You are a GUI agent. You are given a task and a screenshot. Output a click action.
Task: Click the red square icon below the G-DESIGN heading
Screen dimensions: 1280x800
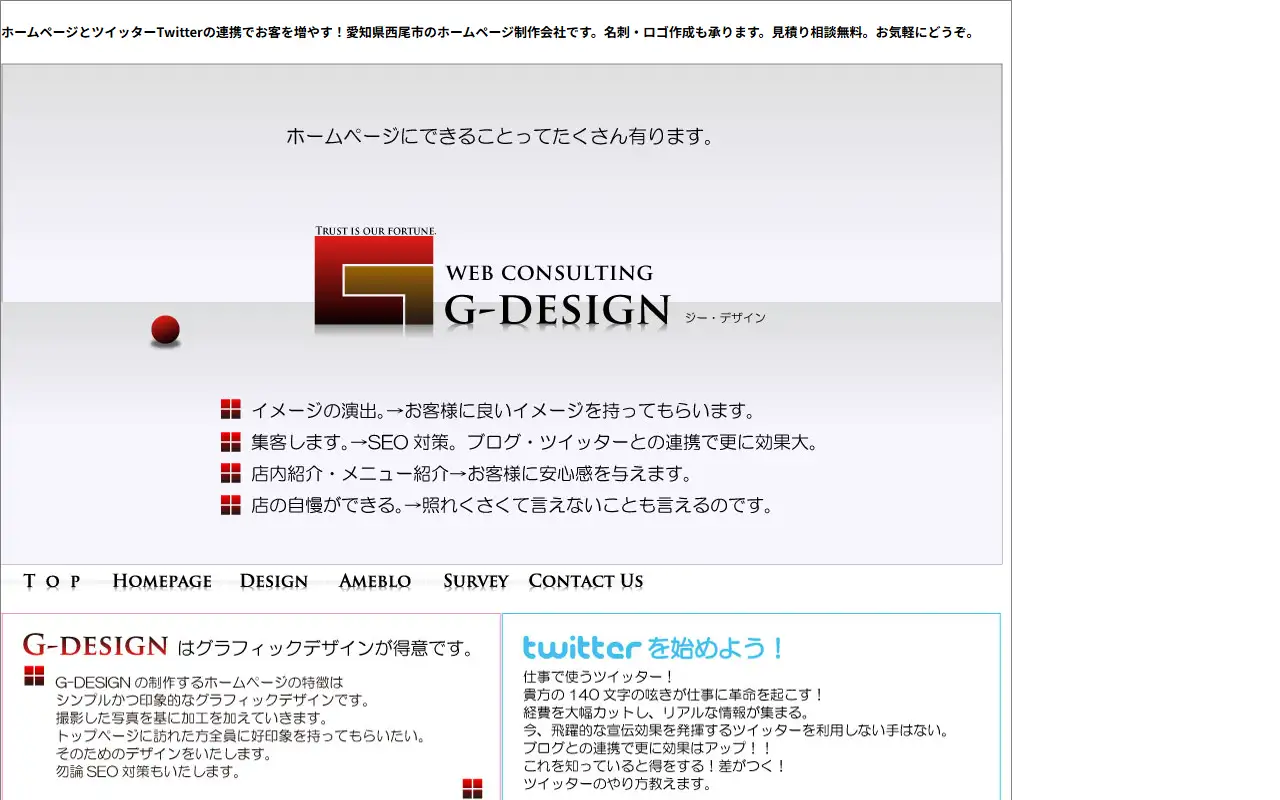tap(35, 676)
